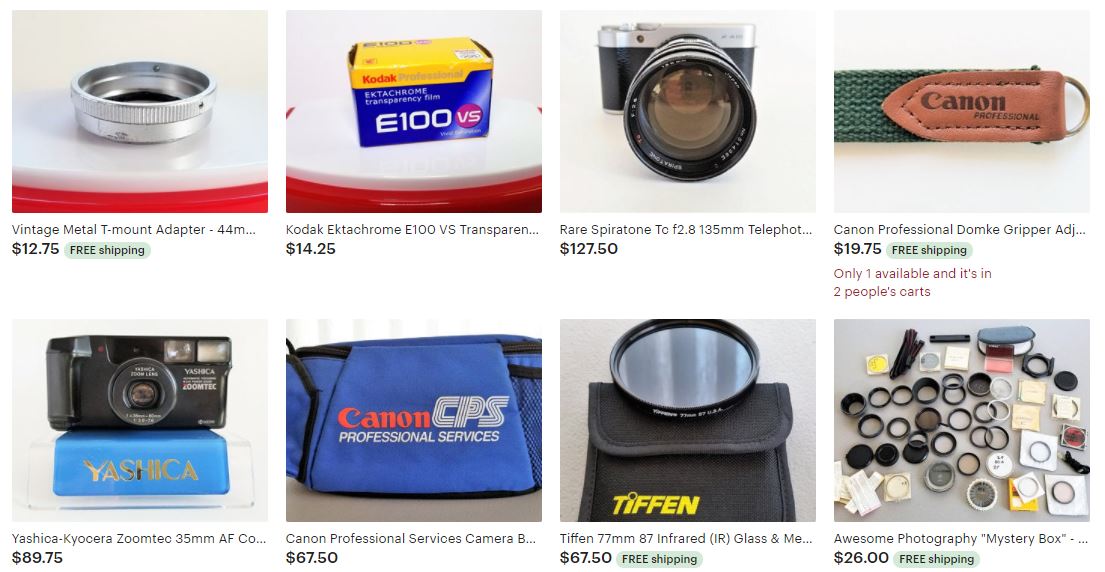Open the Vintage Metal T-mount Adapter photo
The height and width of the screenshot is (572, 1105).
140,111
